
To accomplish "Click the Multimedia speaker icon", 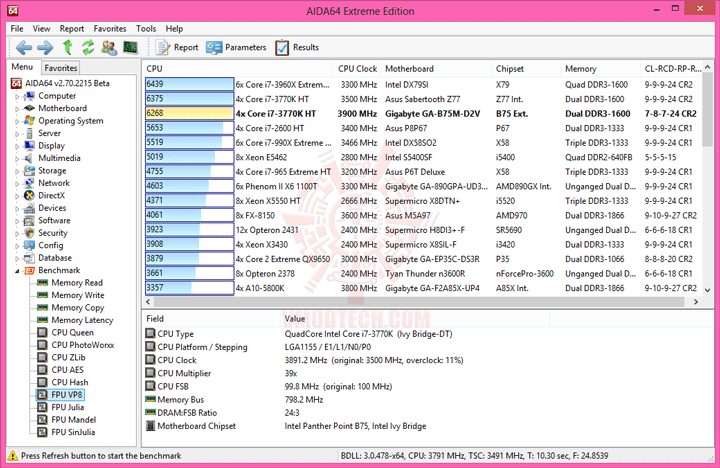I will pyautogui.click(x=29, y=158).
